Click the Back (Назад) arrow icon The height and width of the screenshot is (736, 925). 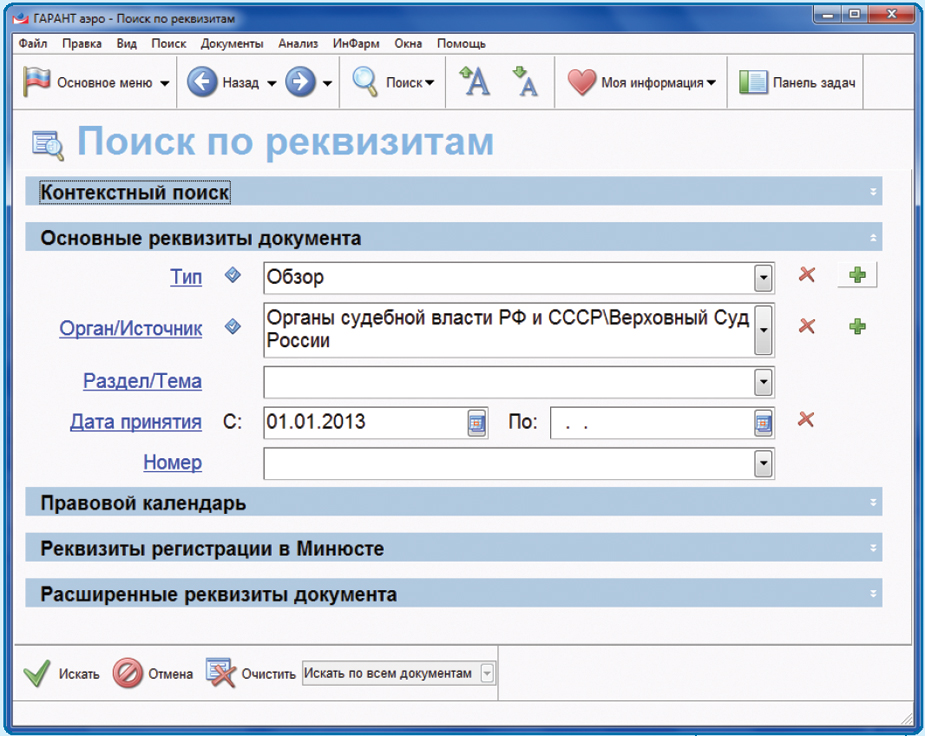point(202,83)
